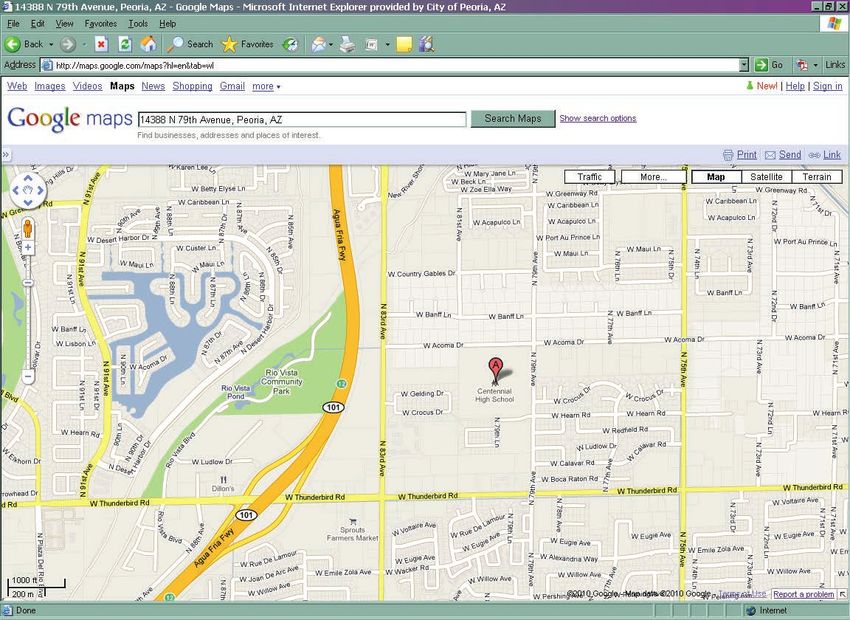Open the Edit menu
850x620 pixels.
tap(38, 24)
